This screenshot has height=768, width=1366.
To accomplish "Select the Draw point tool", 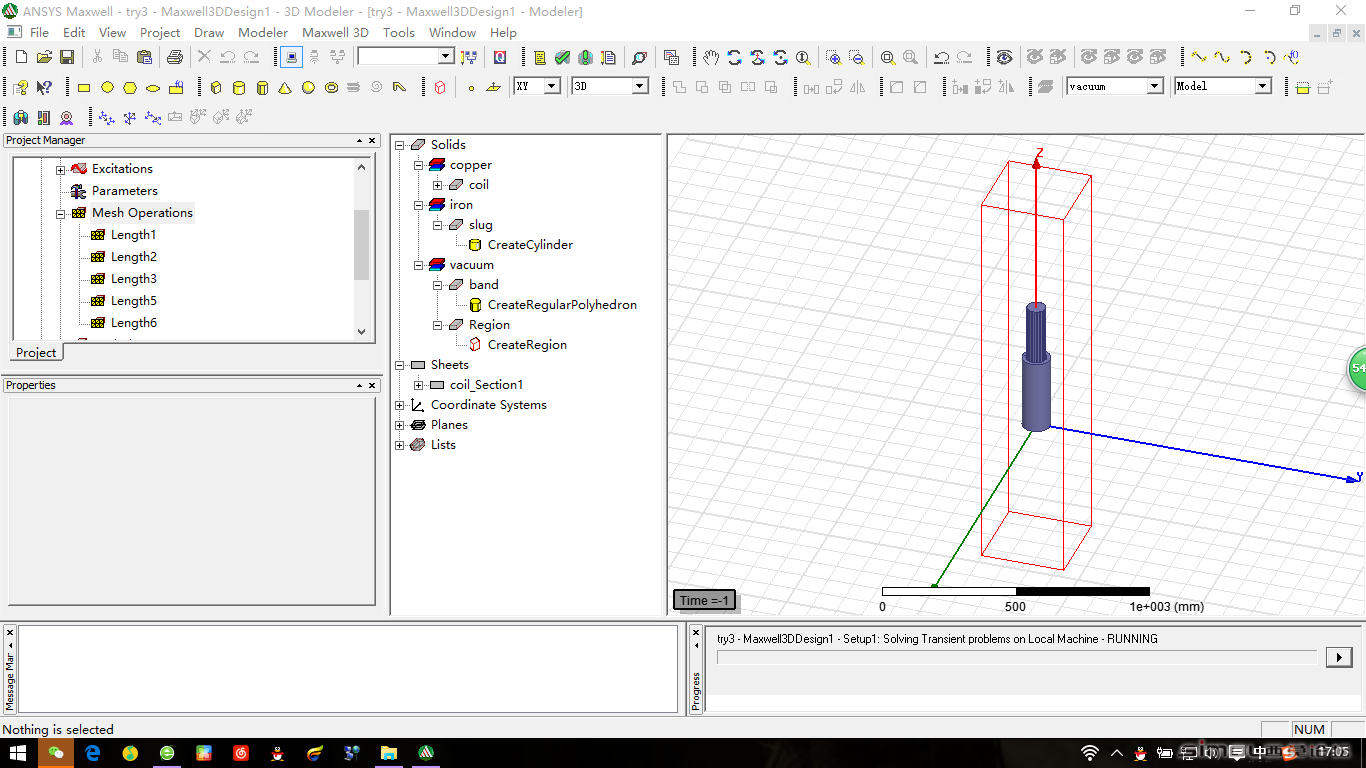I will pyautogui.click(x=471, y=88).
